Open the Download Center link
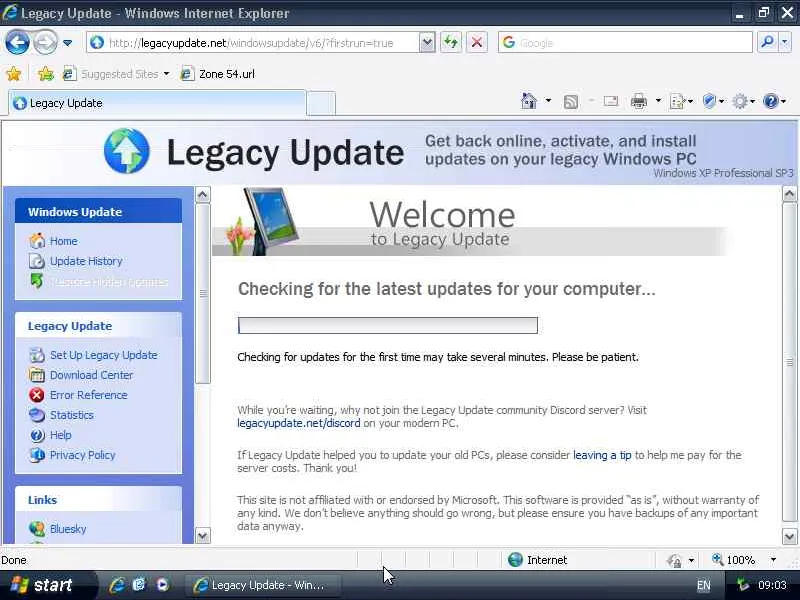800x600 pixels. (91, 375)
